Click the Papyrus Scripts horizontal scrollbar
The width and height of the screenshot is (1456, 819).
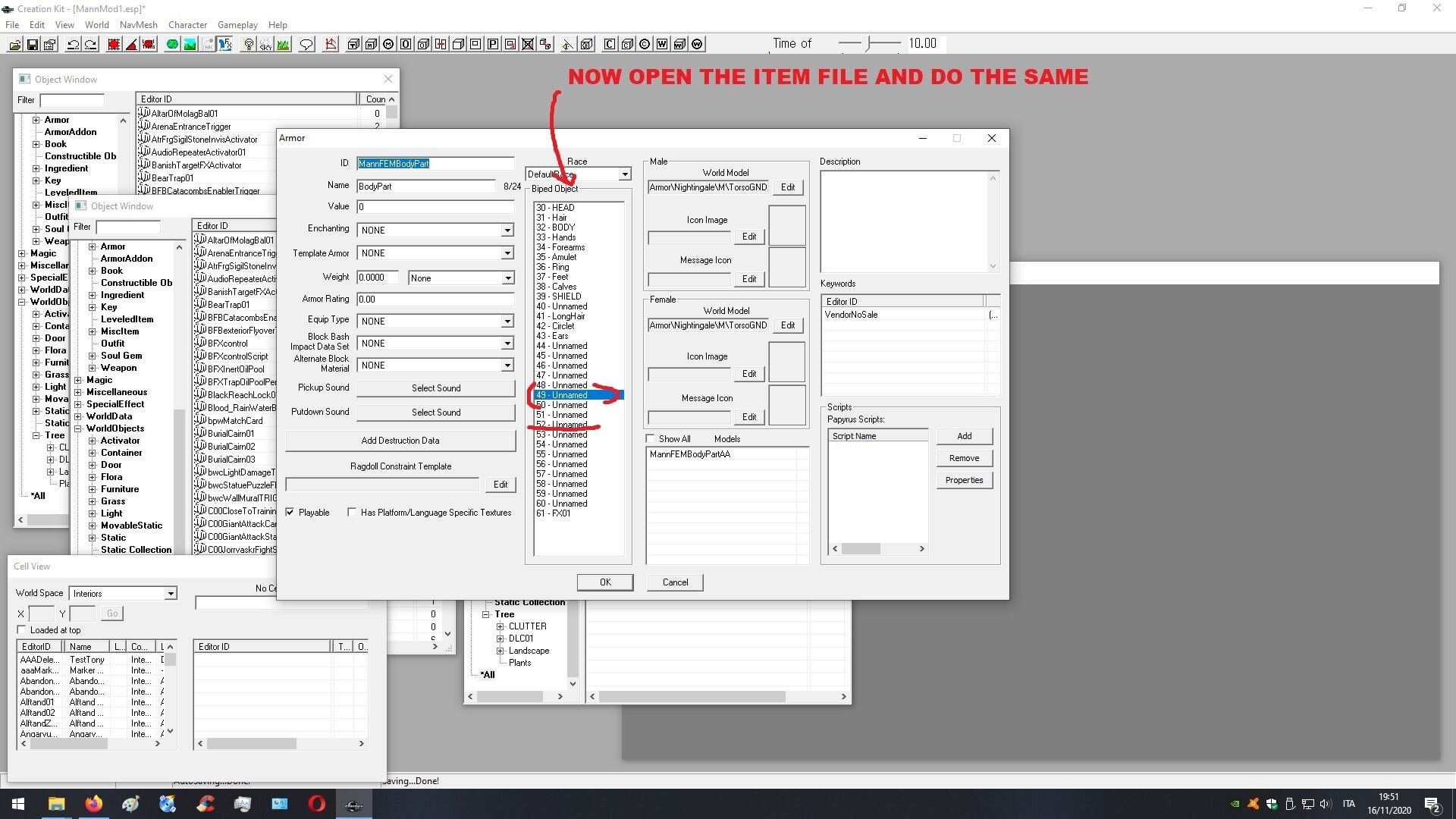878,548
